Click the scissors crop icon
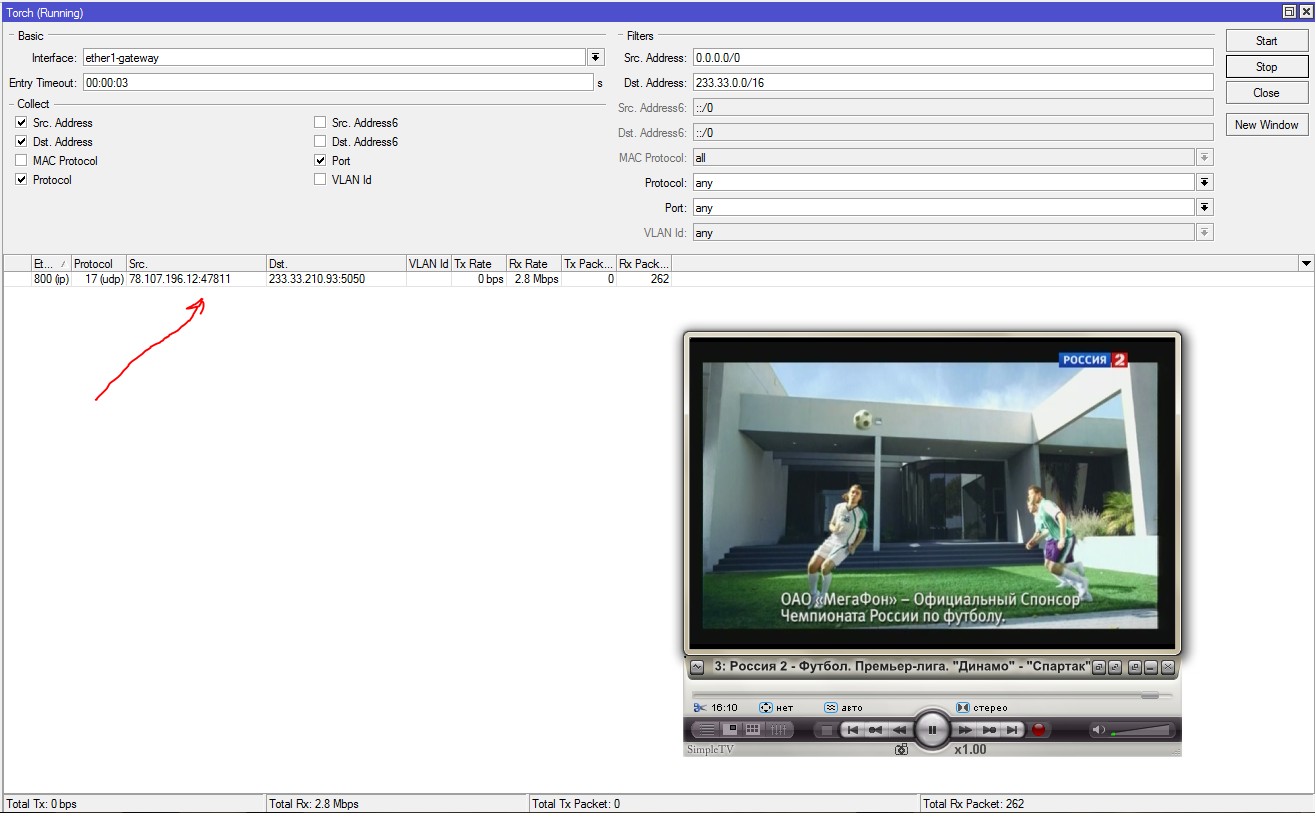 tap(700, 708)
